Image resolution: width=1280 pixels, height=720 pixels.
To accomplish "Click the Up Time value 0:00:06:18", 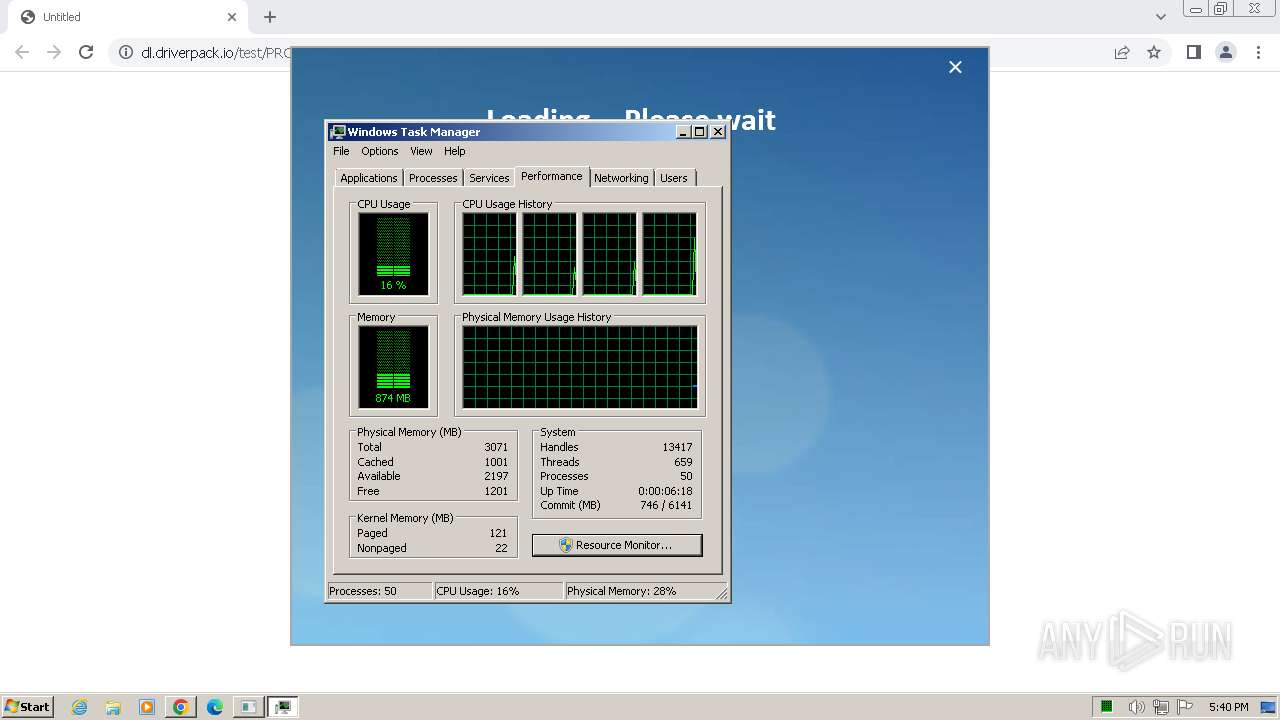I will 665,491.
